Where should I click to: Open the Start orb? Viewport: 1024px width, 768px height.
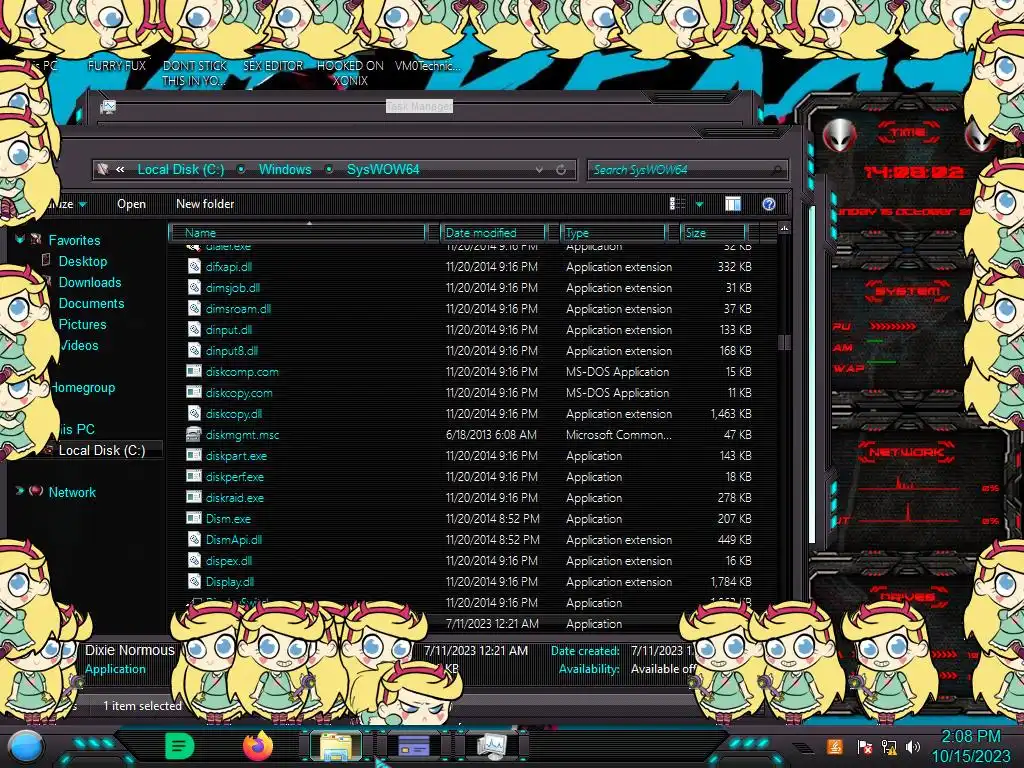pos(25,748)
